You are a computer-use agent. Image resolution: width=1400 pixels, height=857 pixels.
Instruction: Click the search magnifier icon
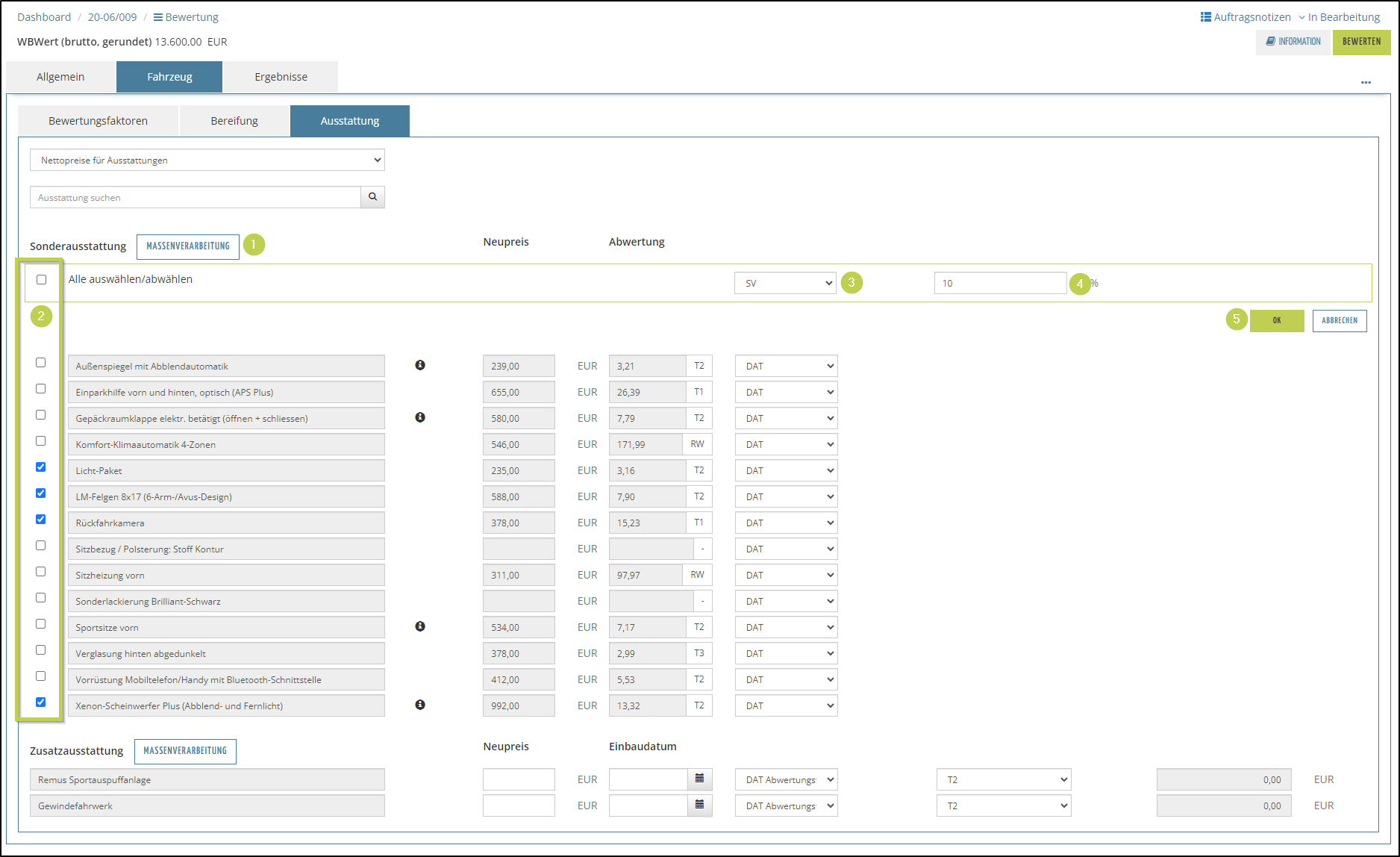pyautogui.click(x=372, y=197)
